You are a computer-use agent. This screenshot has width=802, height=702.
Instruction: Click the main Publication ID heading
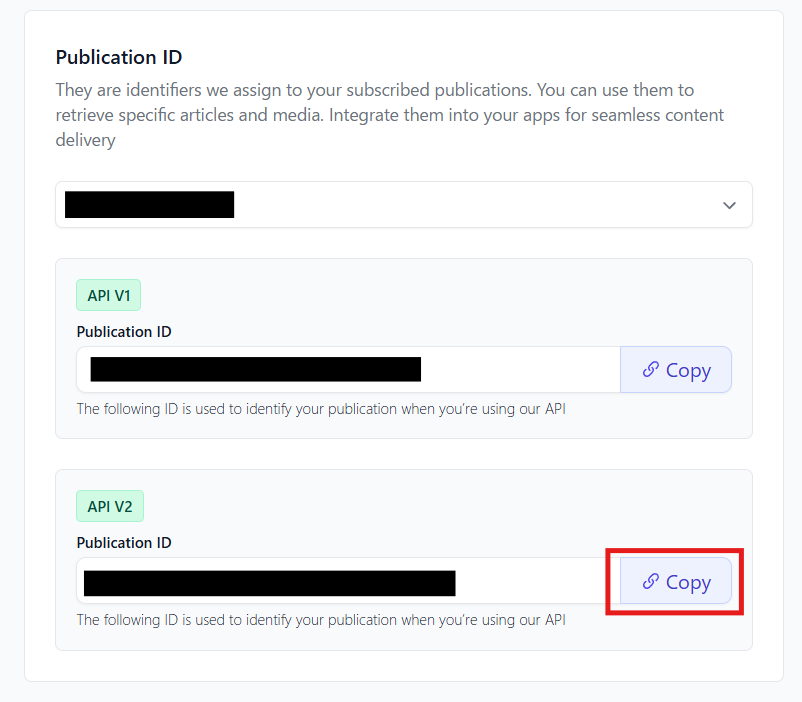[x=119, y=57]
